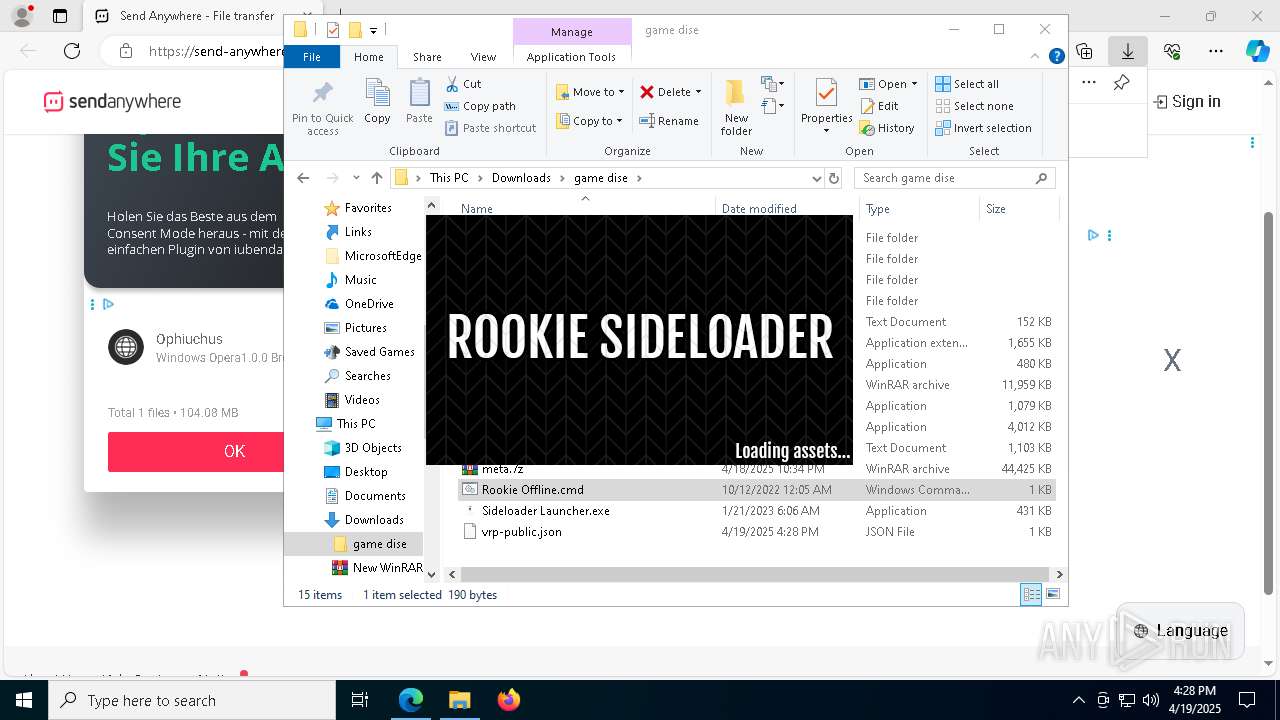Click Invert selection
Screen dimensions: 1280x720
[x=983, y=128]
